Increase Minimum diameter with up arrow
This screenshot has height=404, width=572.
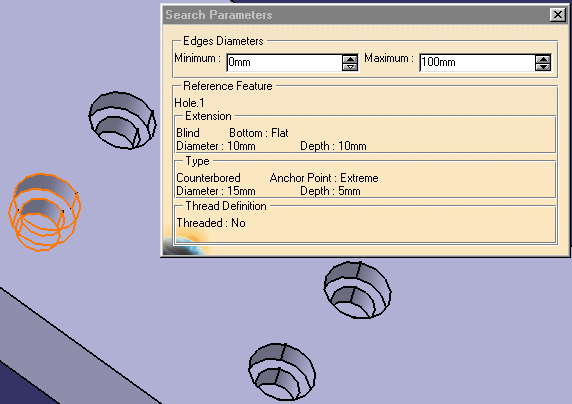350,59
